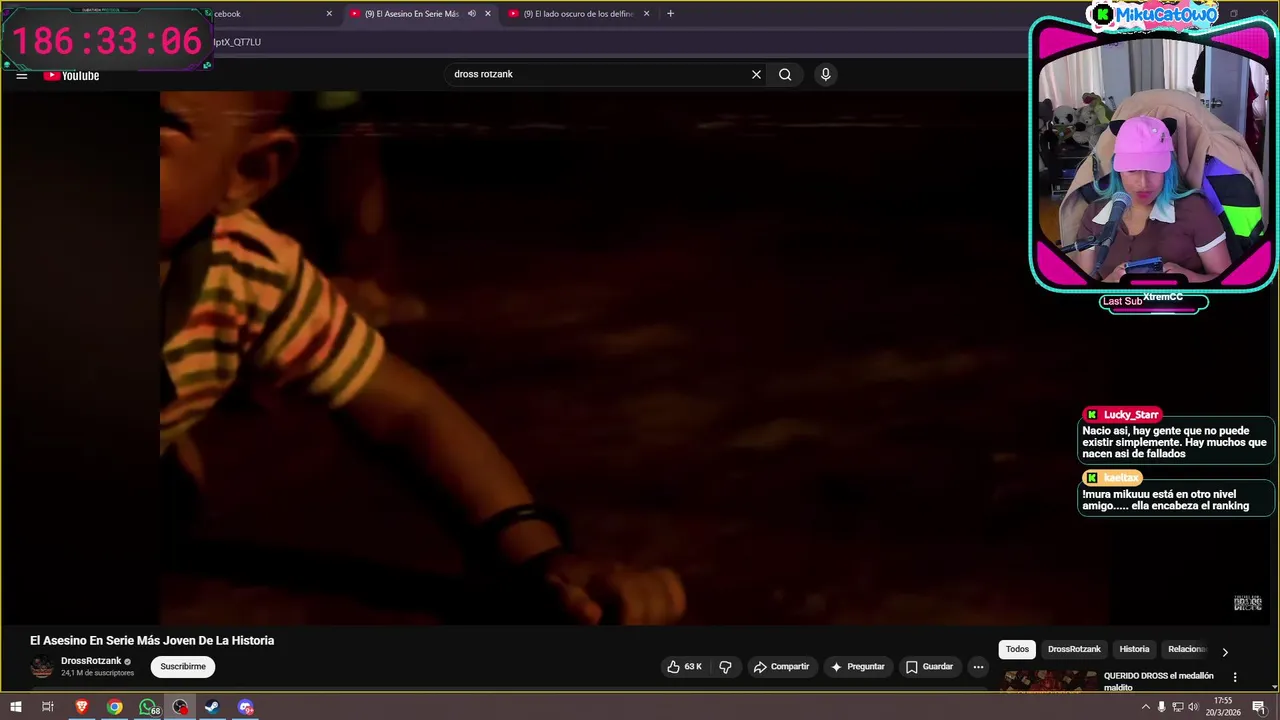Open options for QUERIDO DROSS video

click(1235, 677)
